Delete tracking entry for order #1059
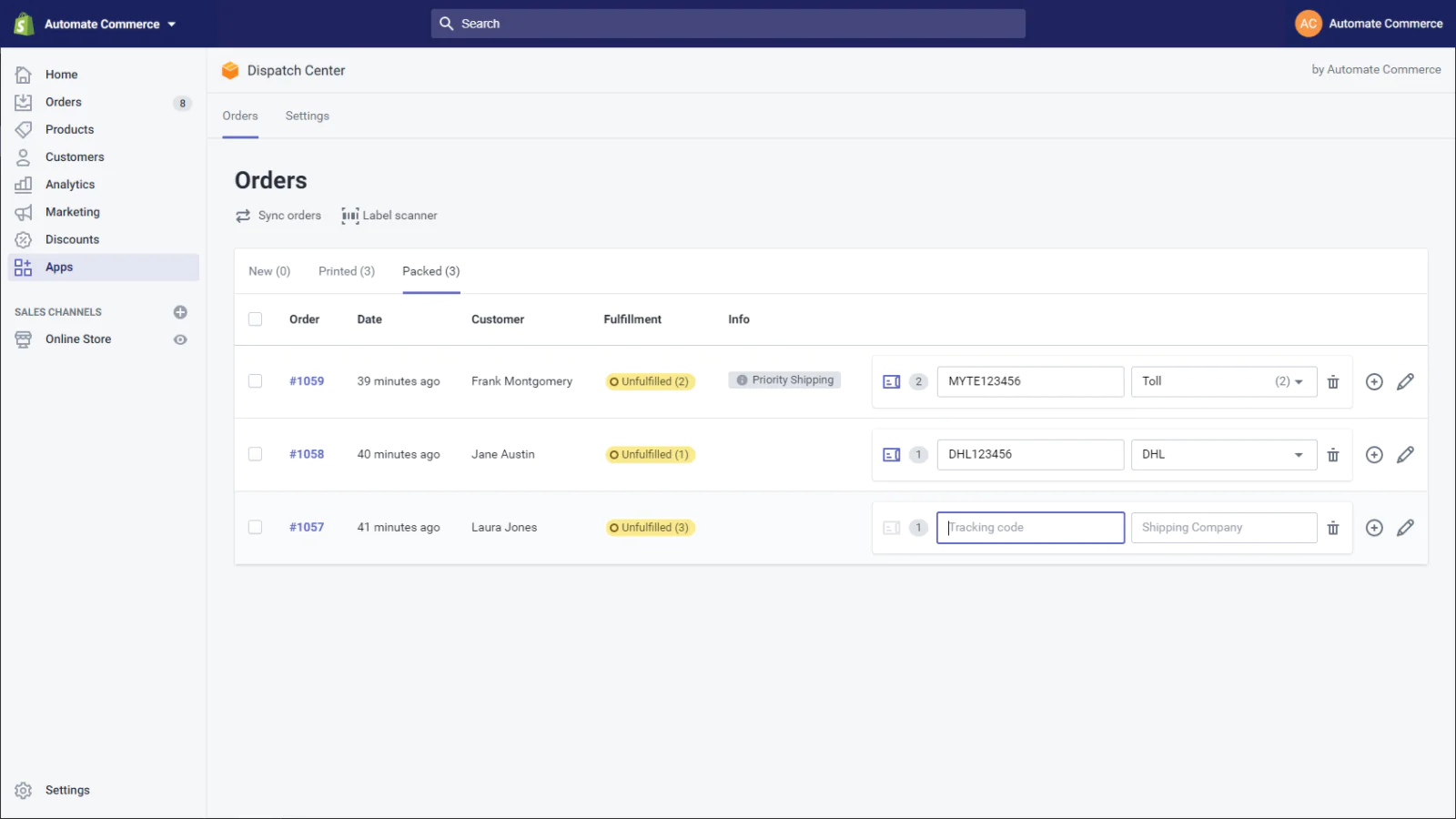Image resolution: width=1456 pixels, height=819 pixels. coord(1332,382)
